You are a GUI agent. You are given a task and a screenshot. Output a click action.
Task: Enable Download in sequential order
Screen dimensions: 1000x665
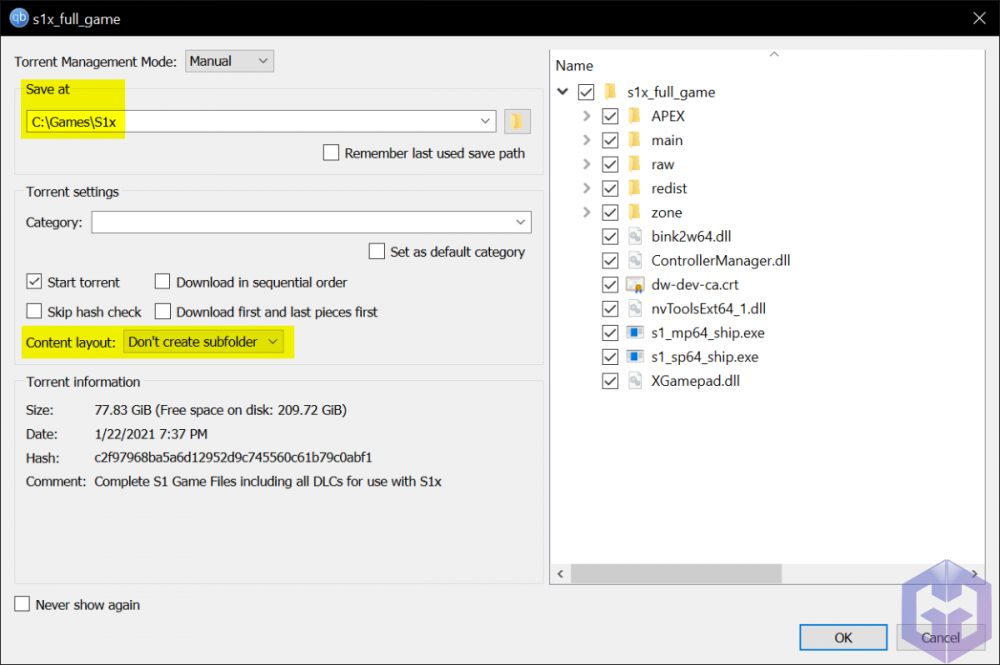(163, 282)
